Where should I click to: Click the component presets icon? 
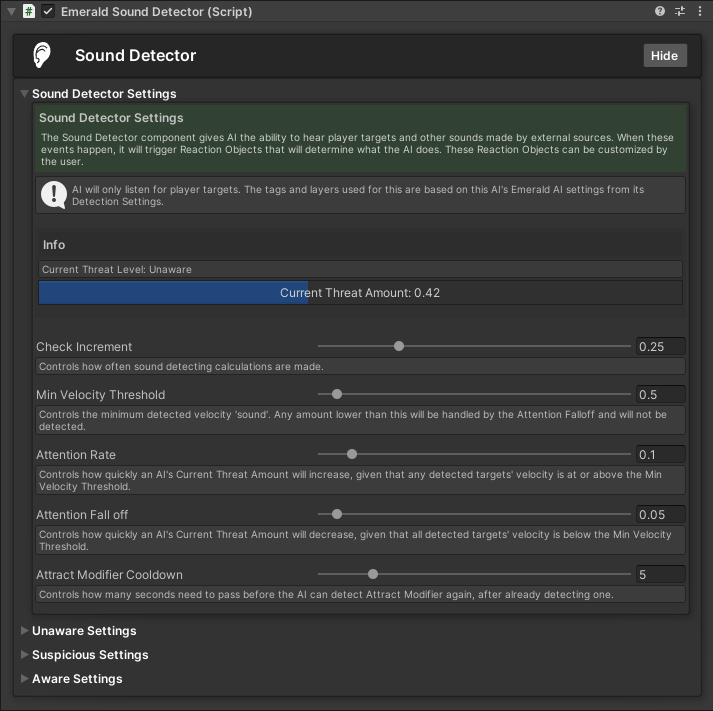pos(680,12)
